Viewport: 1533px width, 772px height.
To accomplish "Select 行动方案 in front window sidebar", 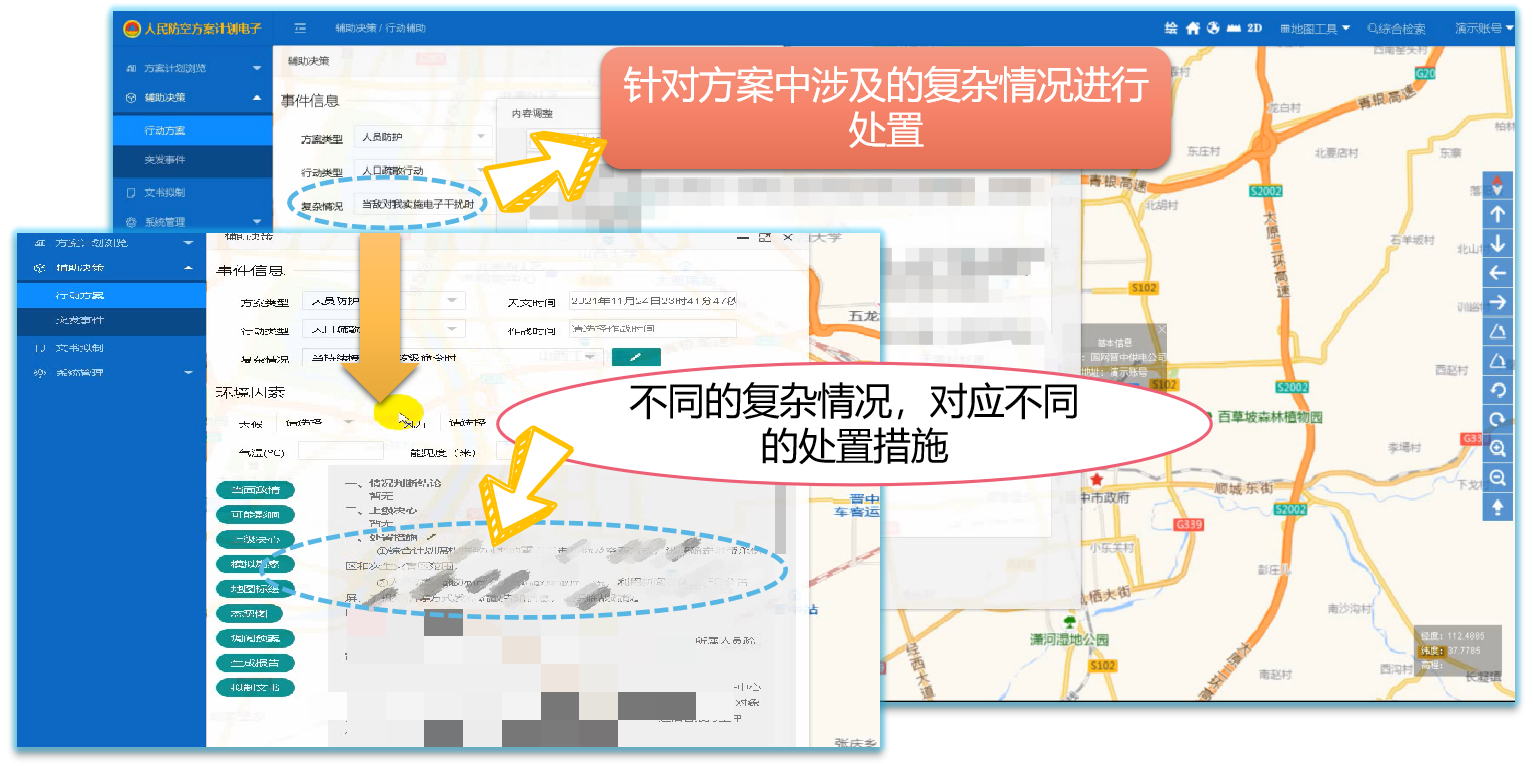I will pos(111,296).
